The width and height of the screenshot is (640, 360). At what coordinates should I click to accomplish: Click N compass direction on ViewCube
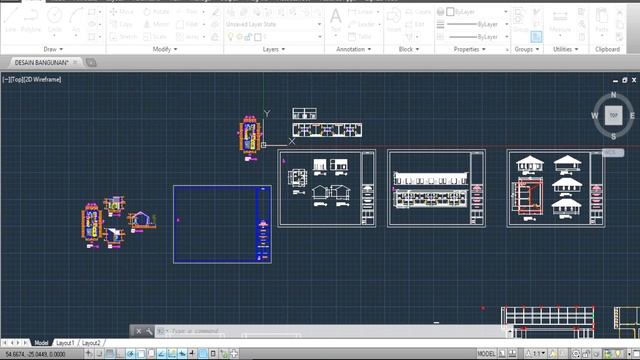pos(613,95)
